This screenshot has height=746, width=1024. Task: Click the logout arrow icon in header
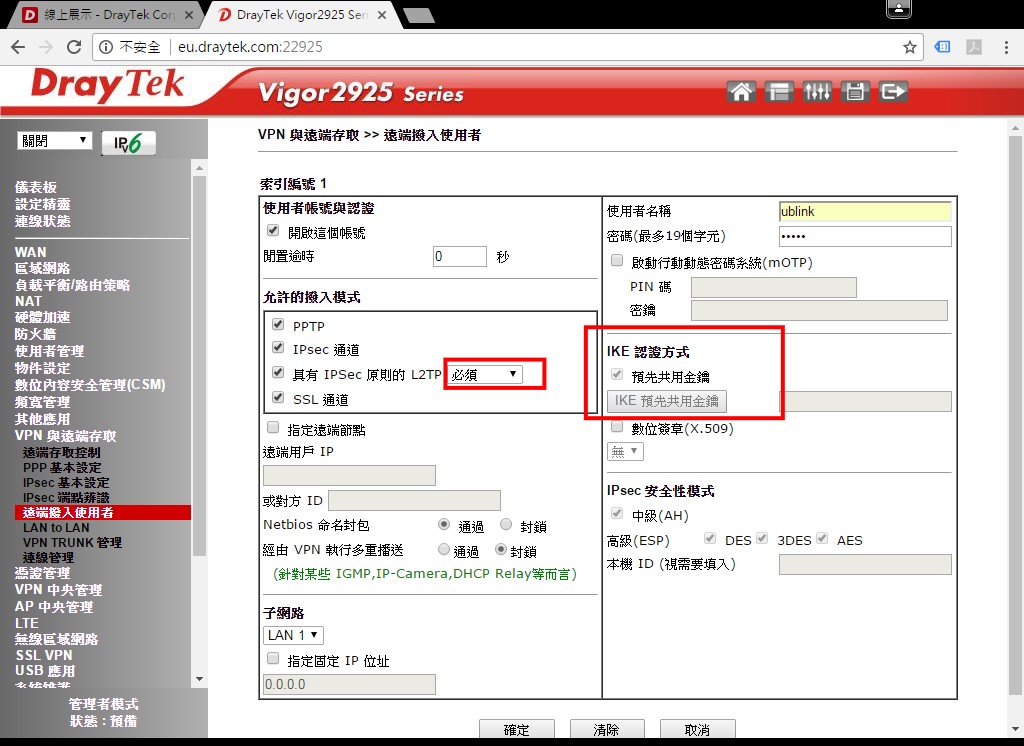tap(893, 91)
